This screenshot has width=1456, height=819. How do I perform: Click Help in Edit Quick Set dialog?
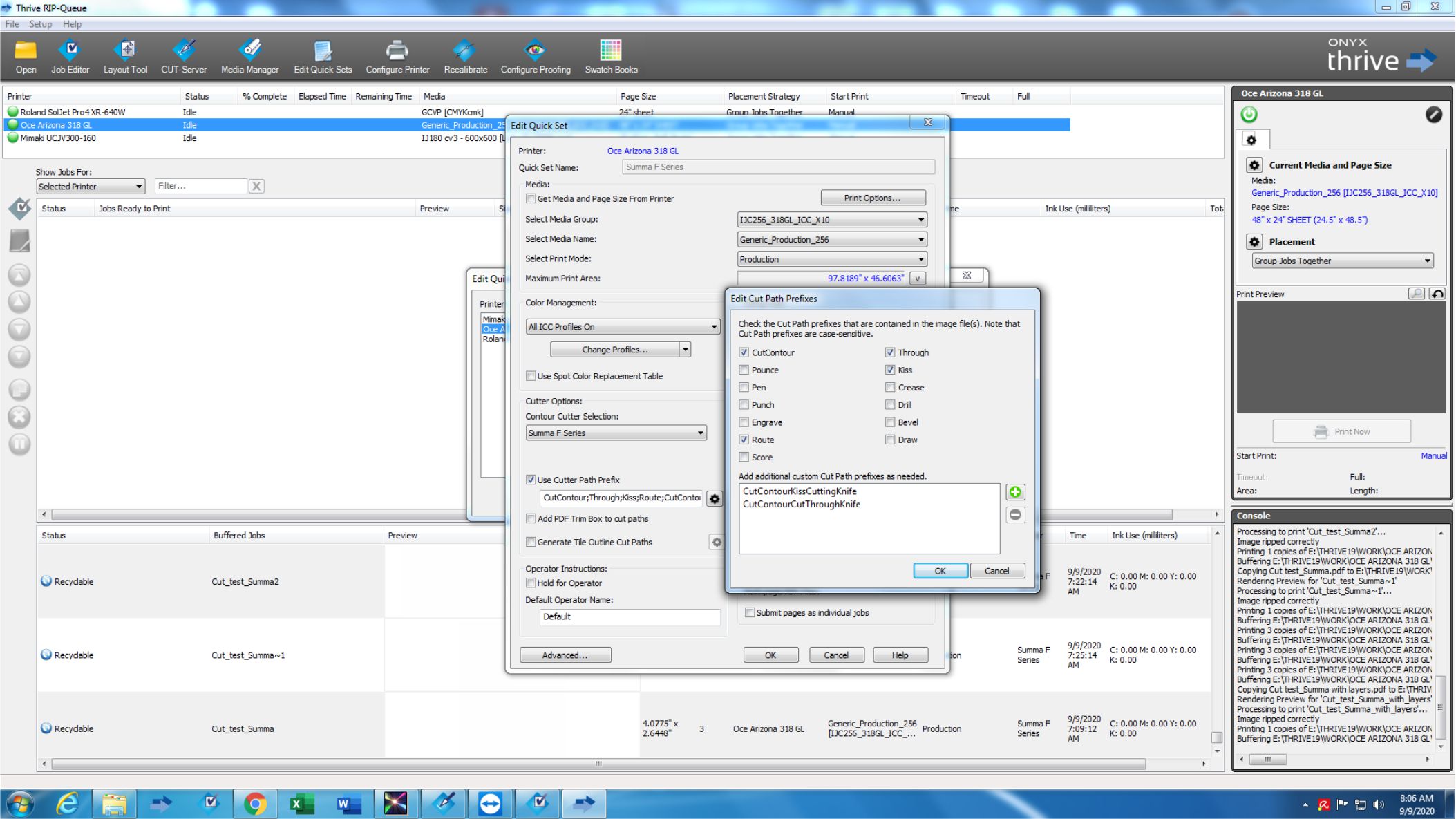[x=900, y=655]
